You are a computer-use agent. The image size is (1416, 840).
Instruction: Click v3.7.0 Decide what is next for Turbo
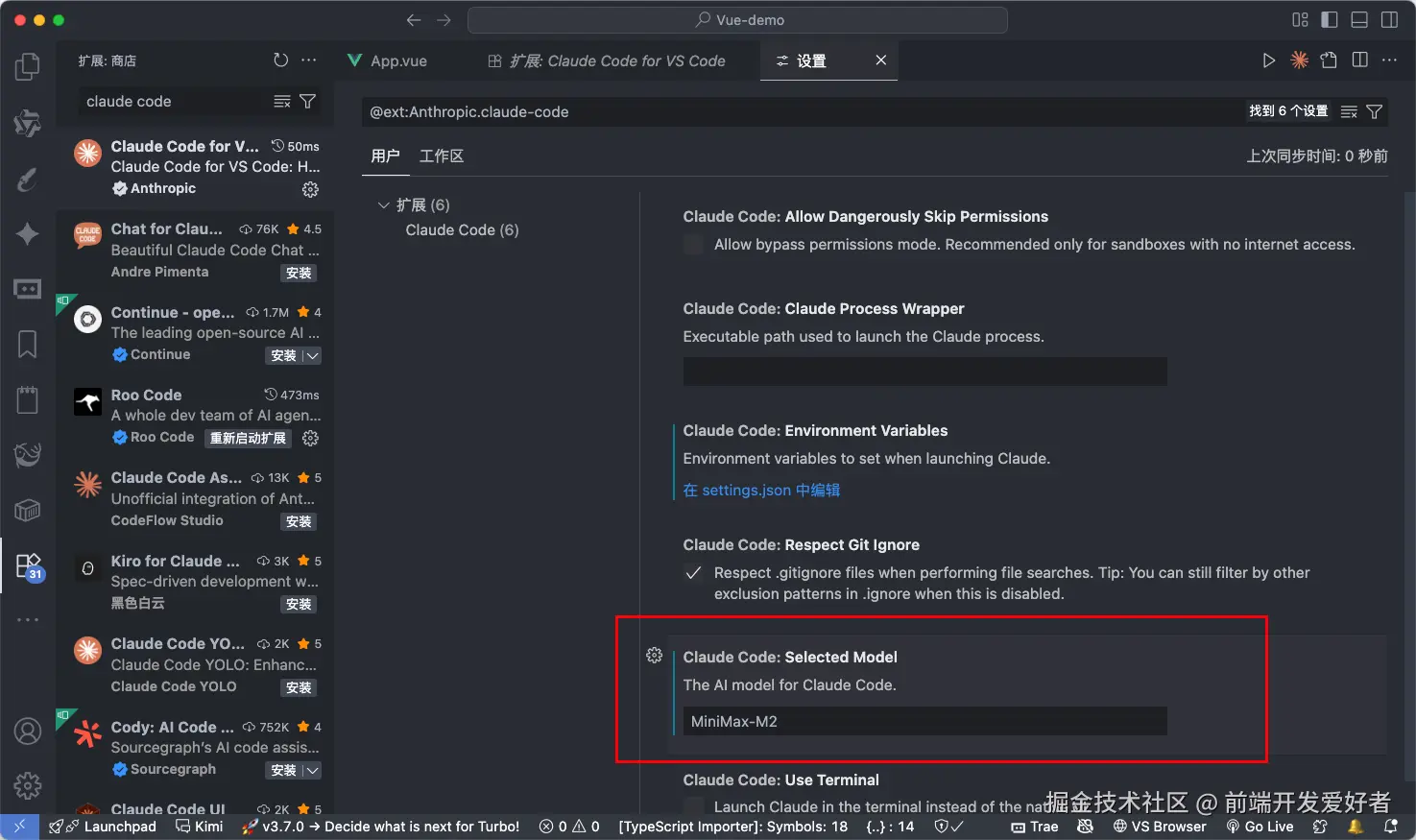[x=381, y=827]
